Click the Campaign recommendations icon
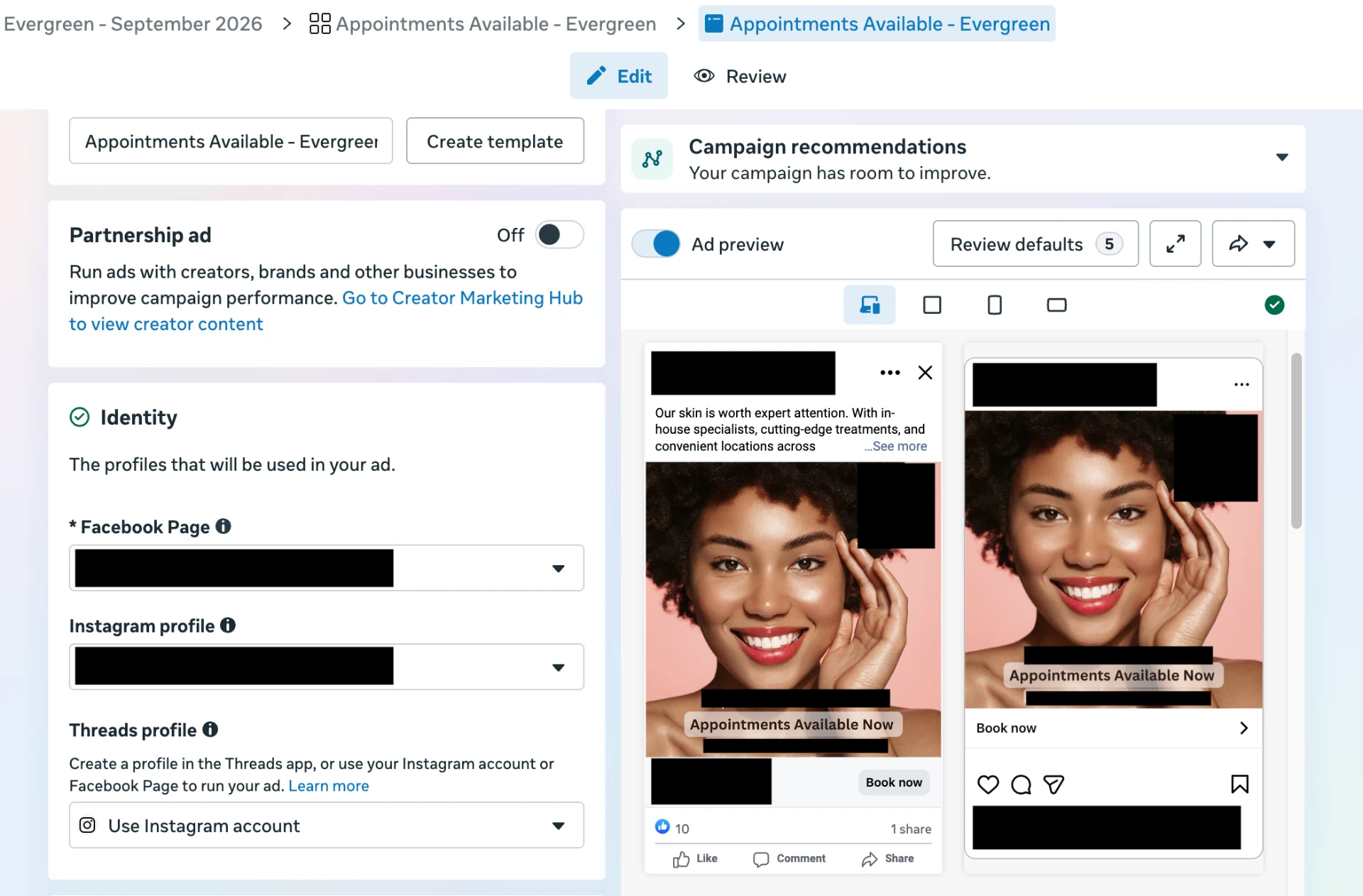 click(x=652, y=158)
